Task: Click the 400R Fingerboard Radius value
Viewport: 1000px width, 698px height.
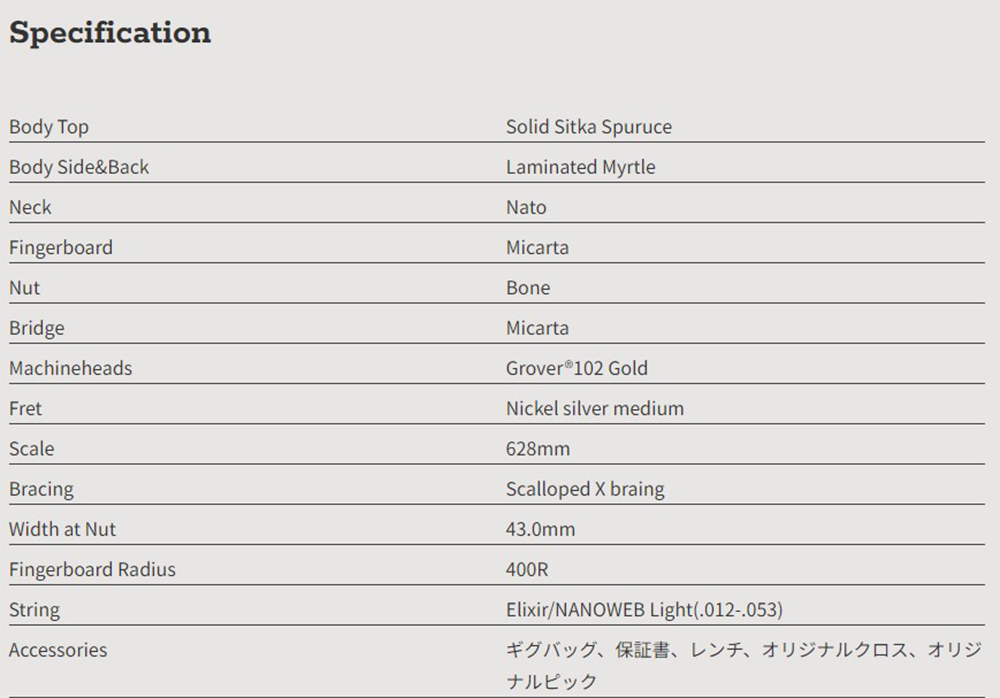Action: tap(527, 569)
